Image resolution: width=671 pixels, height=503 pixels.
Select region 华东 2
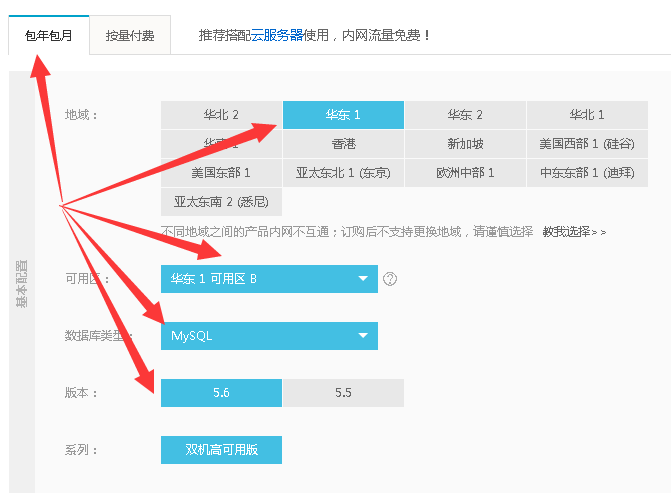pos(465,115)
